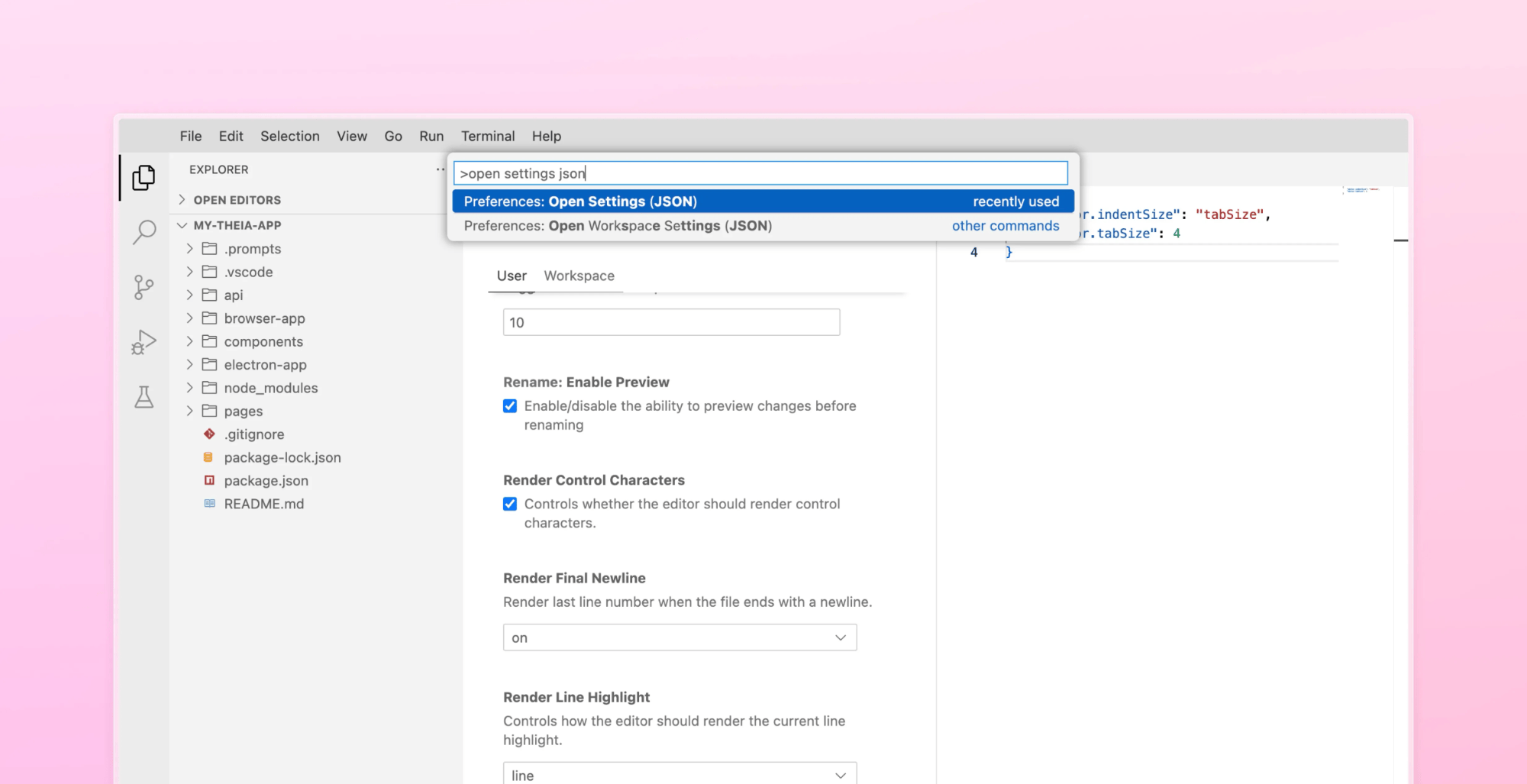The height and width of the screenshot is (784, 1527).
Task: Expand the OPEN EDITORS section
Action: point(237,200)
